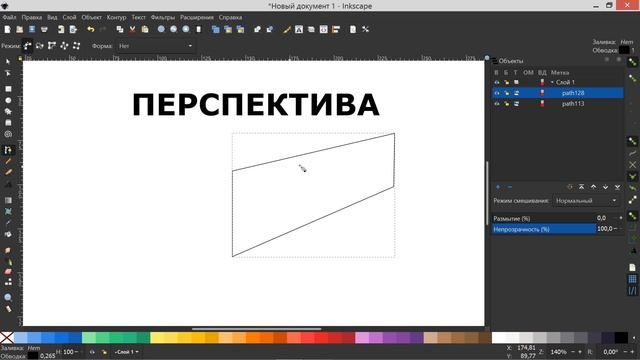Lower selection to bottom in Objects panel

[618, 187]
